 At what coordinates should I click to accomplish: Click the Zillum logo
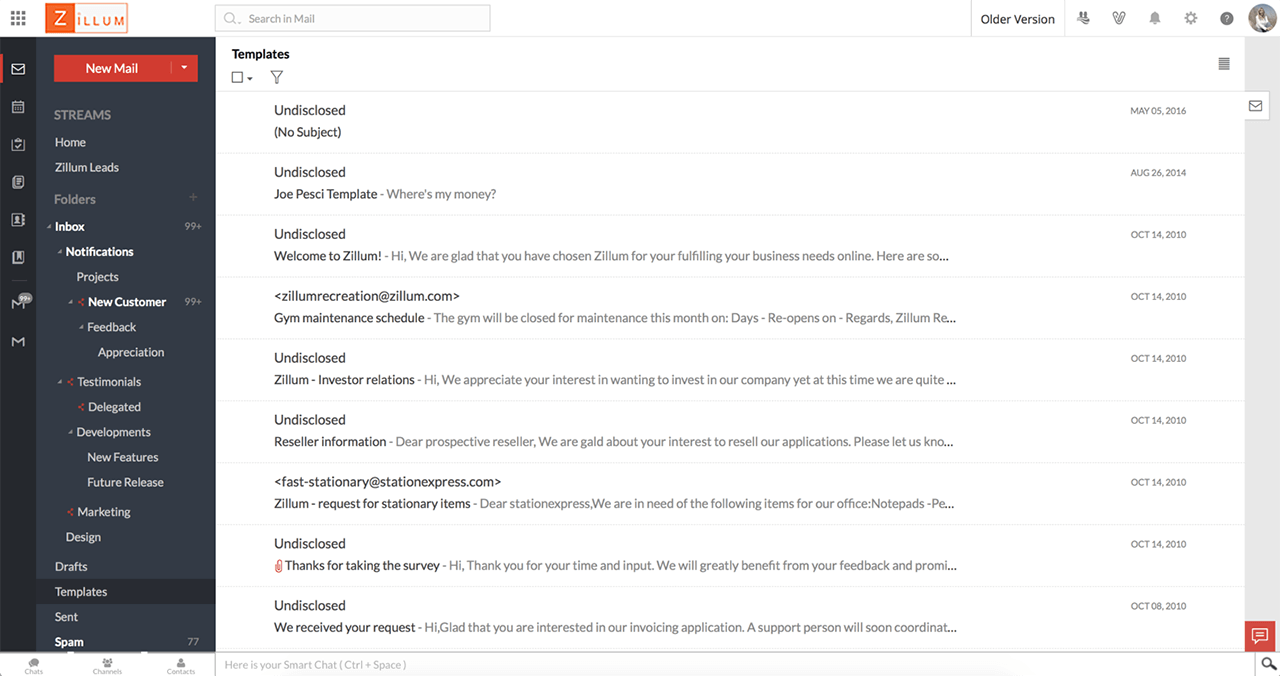86,18
